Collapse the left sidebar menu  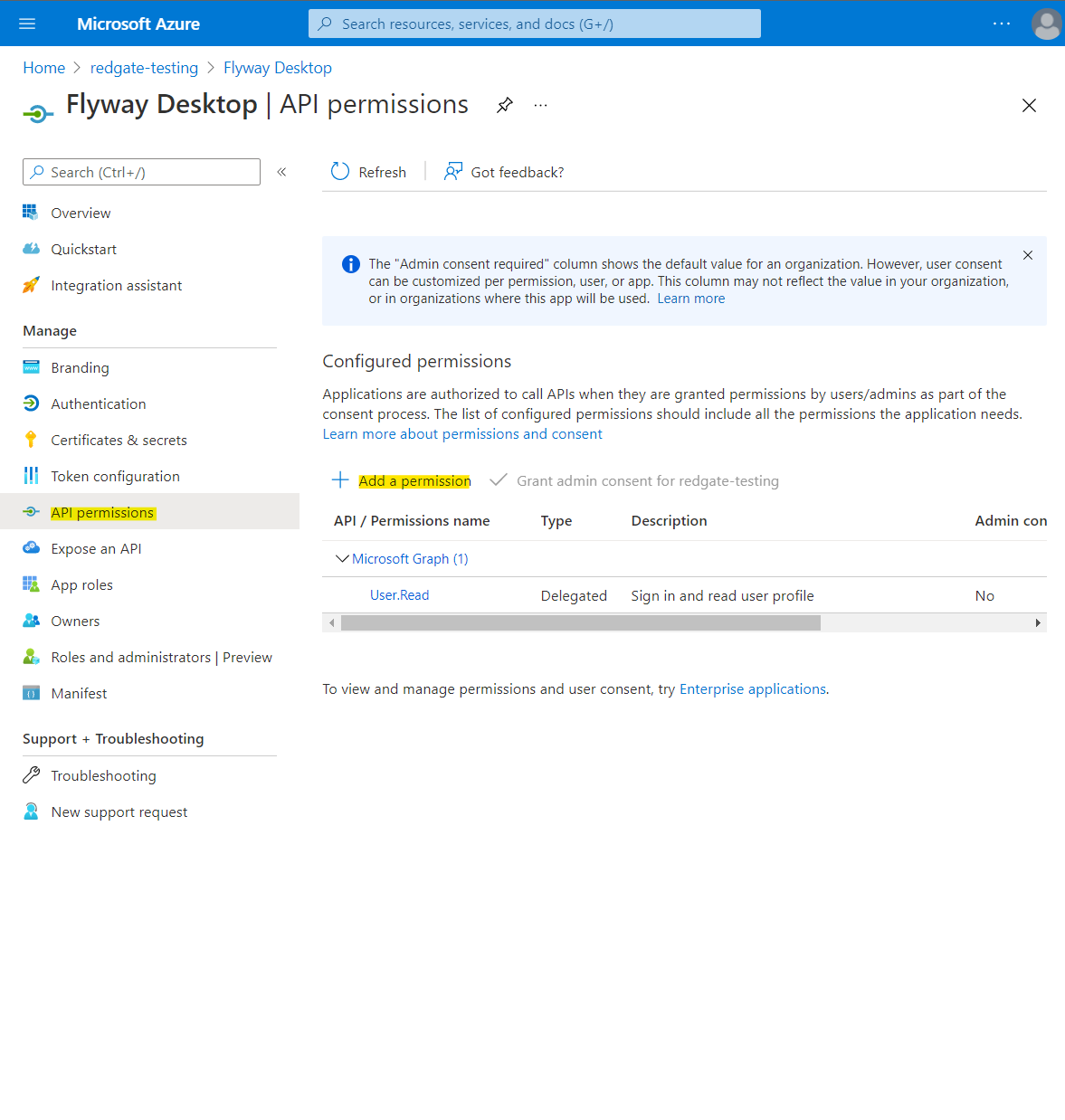[281, 172]
